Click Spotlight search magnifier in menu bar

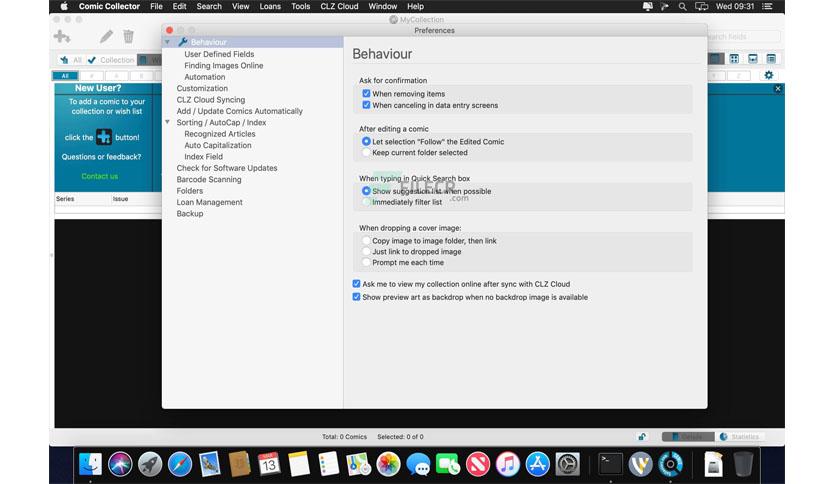tap(682, 6)
